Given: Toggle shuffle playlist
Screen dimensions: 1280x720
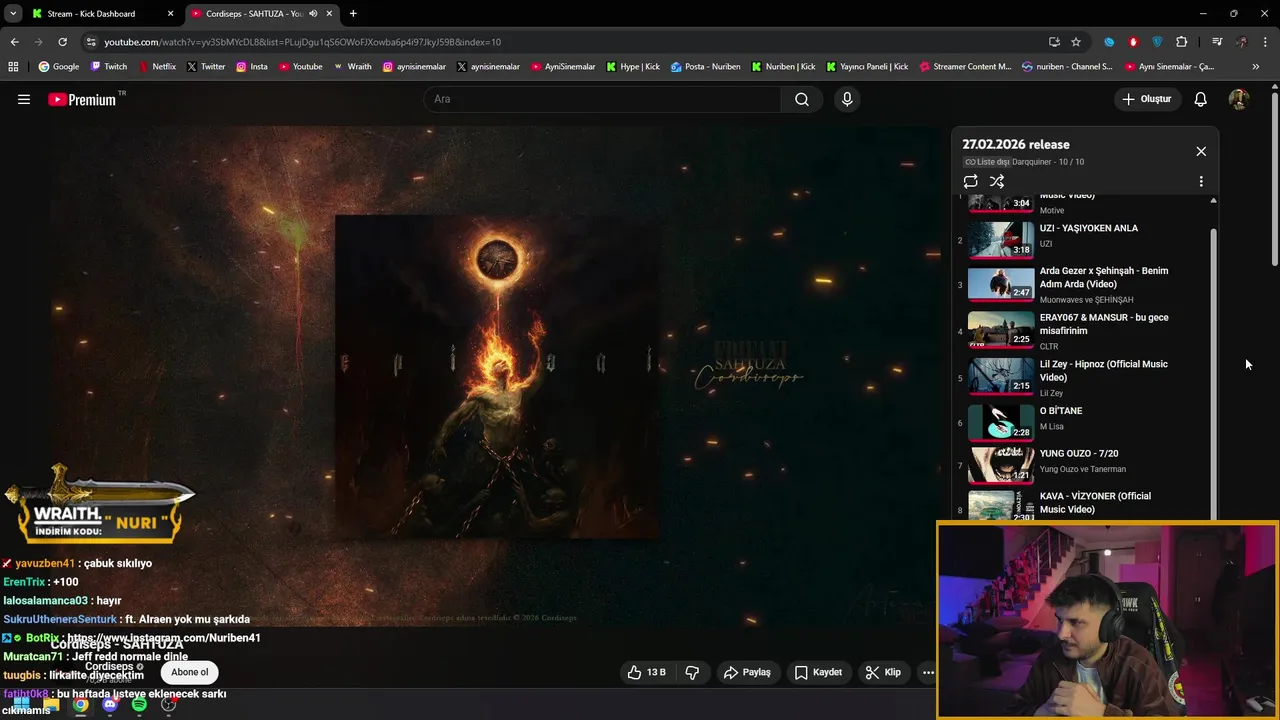Looking at the screenshot, I should 997,181.
